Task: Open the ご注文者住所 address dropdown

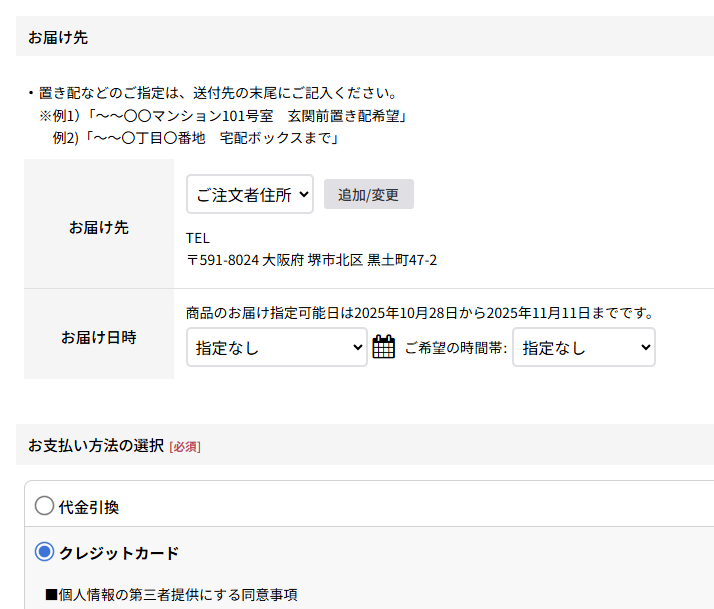Action: tap(250, 194)
